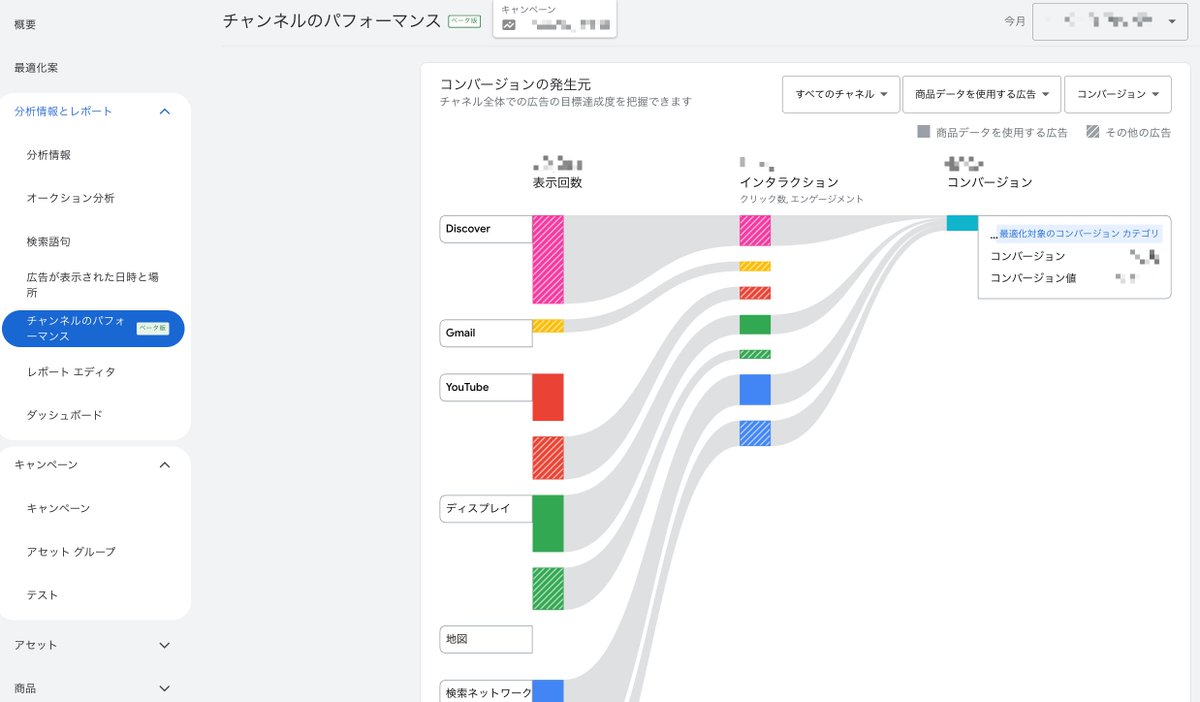Select チャンネルのパフォーマンス sidebar item
1200x702 pixels.
pyautogui.click(x=93, y=328)
